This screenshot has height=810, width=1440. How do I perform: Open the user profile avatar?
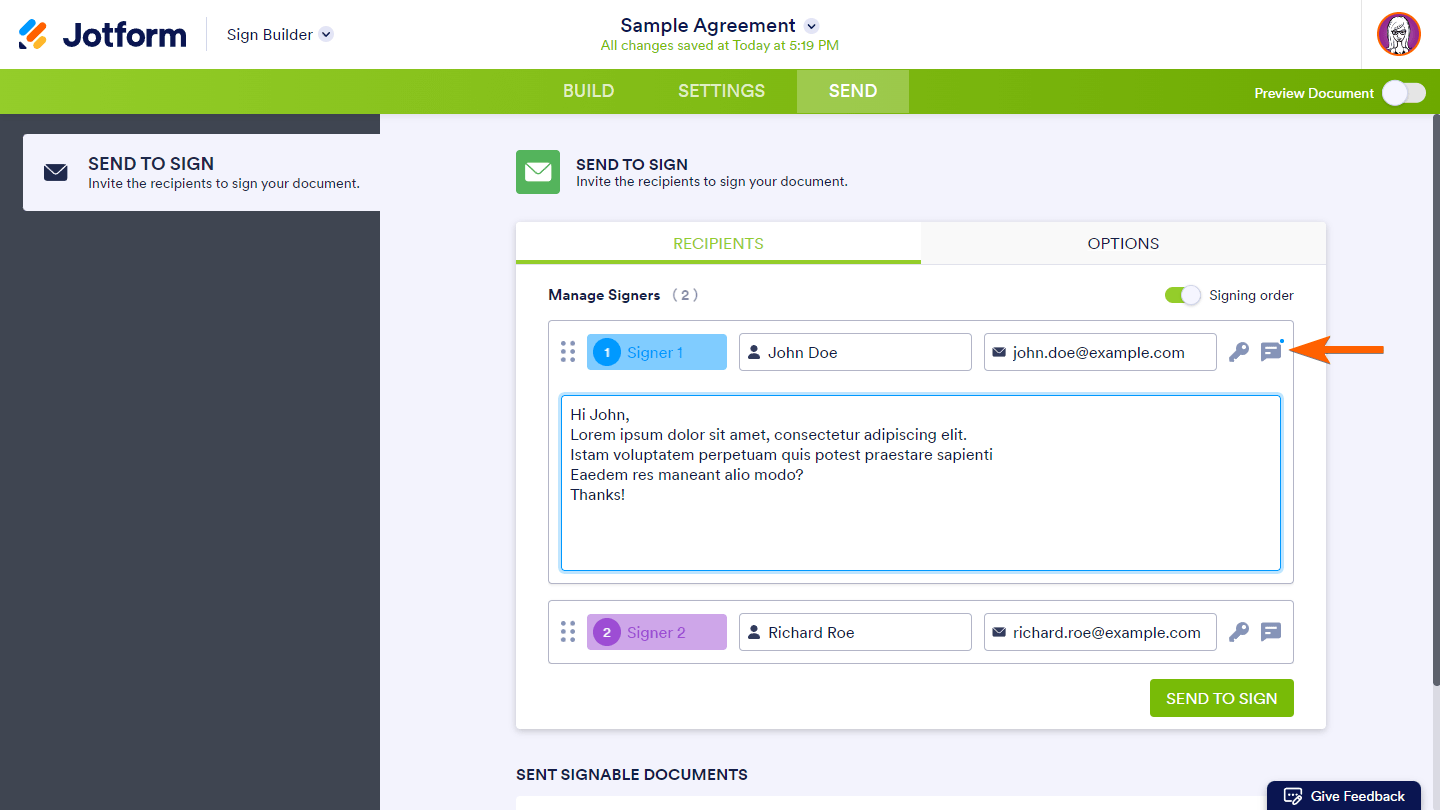coord(1399,34)
